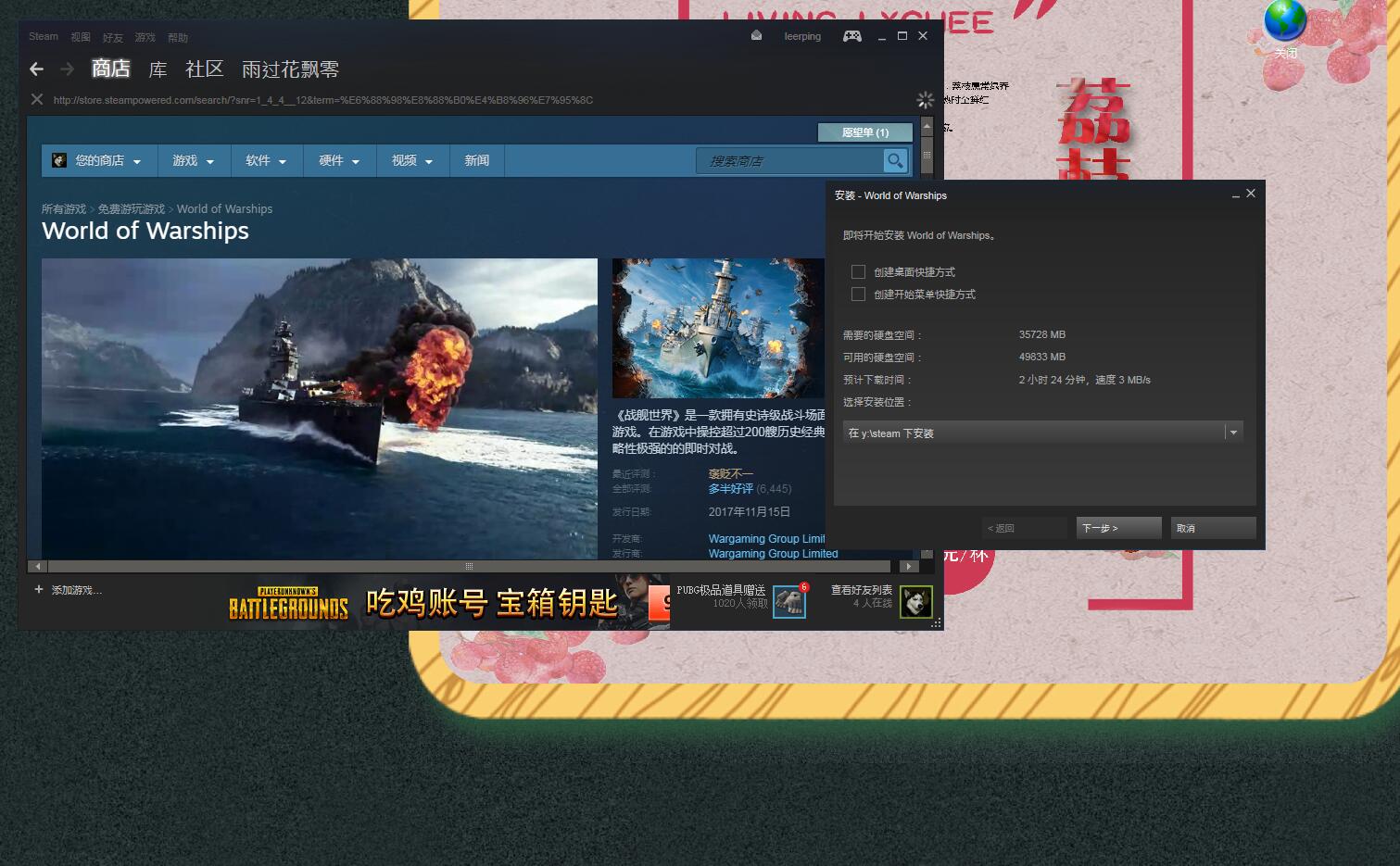Click the 下一步 > button

point(1119,528)
